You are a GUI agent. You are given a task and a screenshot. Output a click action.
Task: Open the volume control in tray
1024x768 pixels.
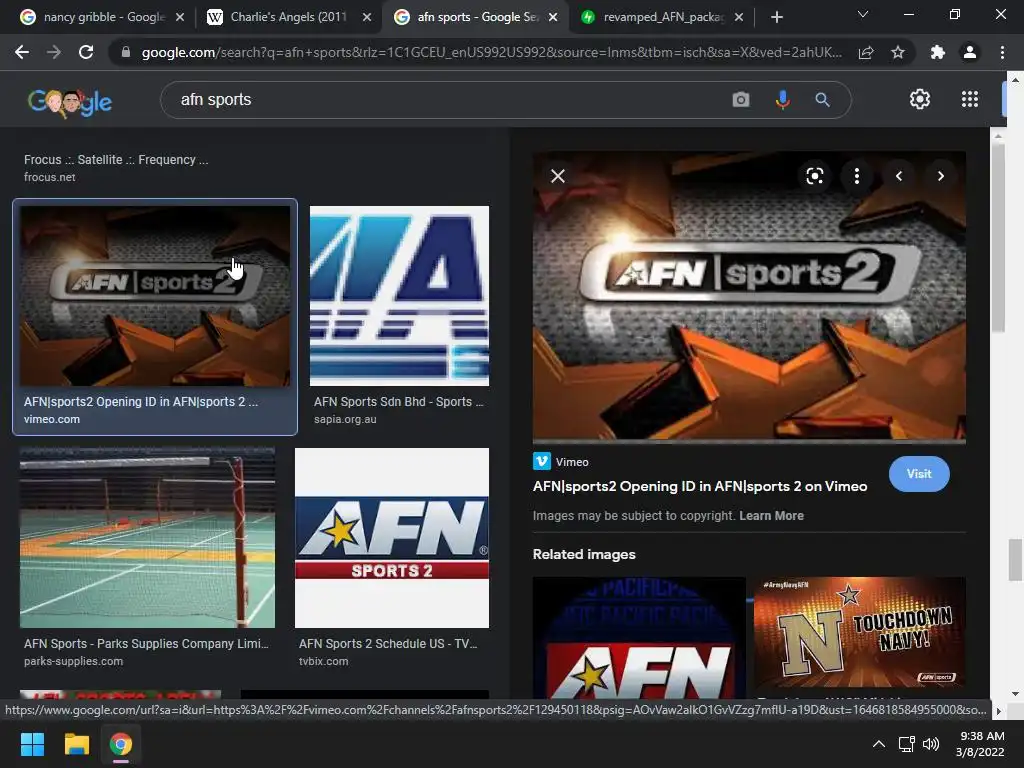[931, 744]
